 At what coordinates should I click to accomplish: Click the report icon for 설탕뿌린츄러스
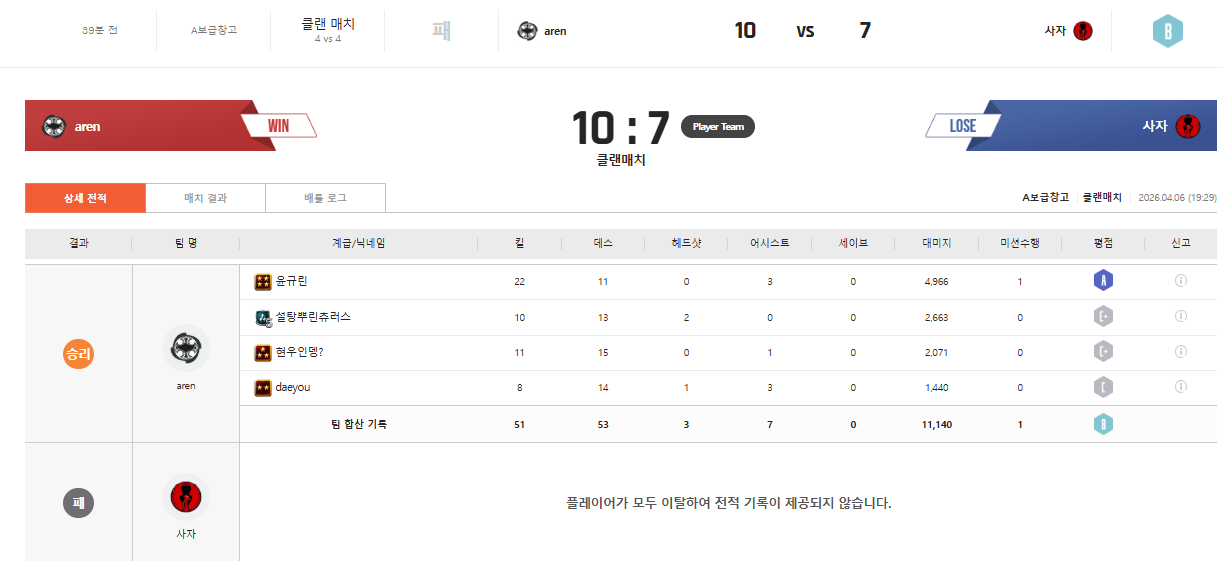point(1180,317)
